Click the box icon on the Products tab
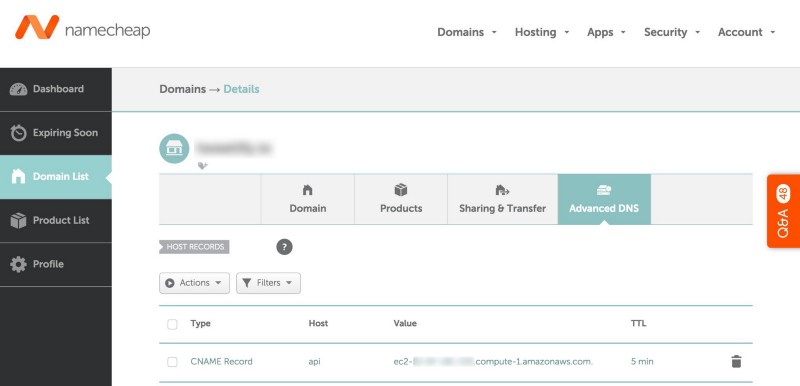The height and width of the screenshot is (386, 800). [x=401, y=190]
